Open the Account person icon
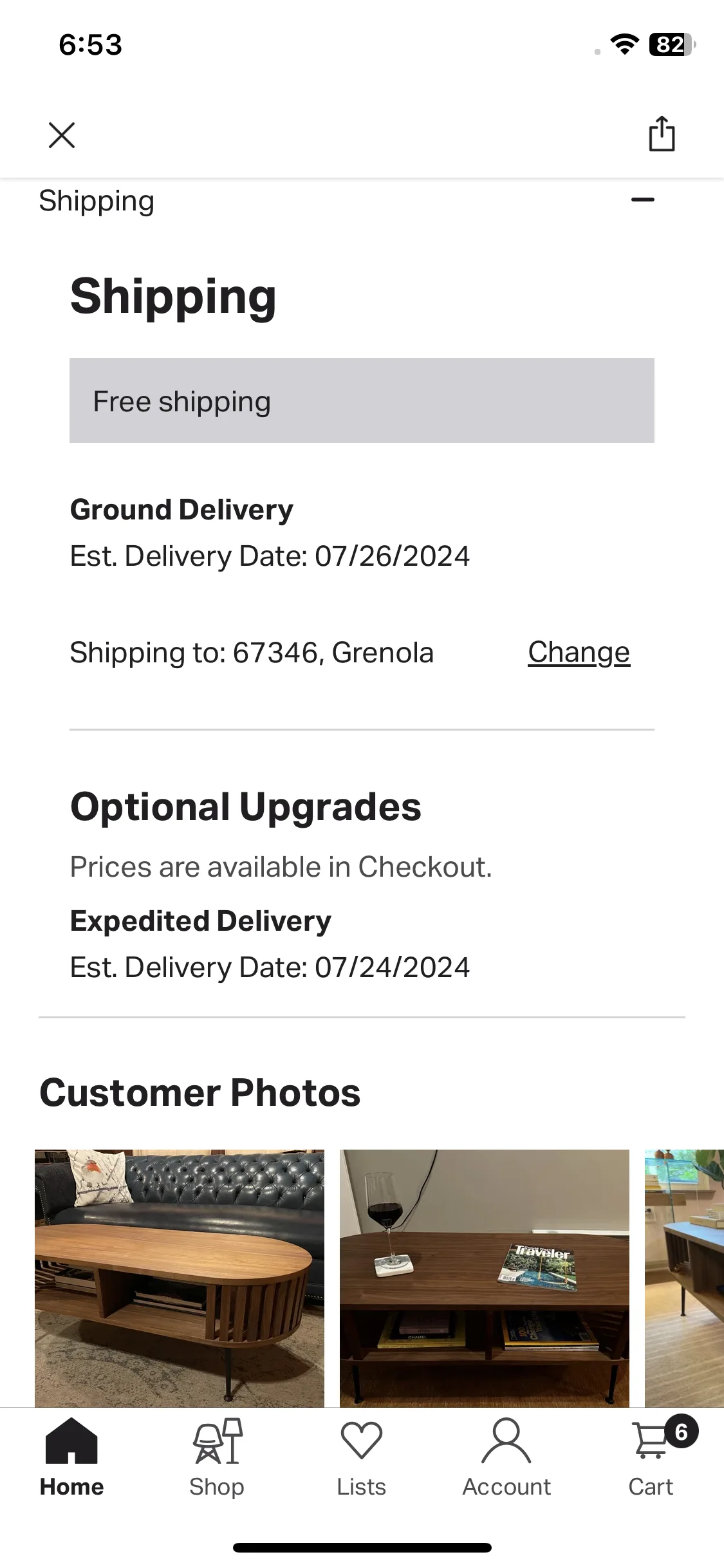This screenshot has width=724, height=1568. [x=506, y=1441]
